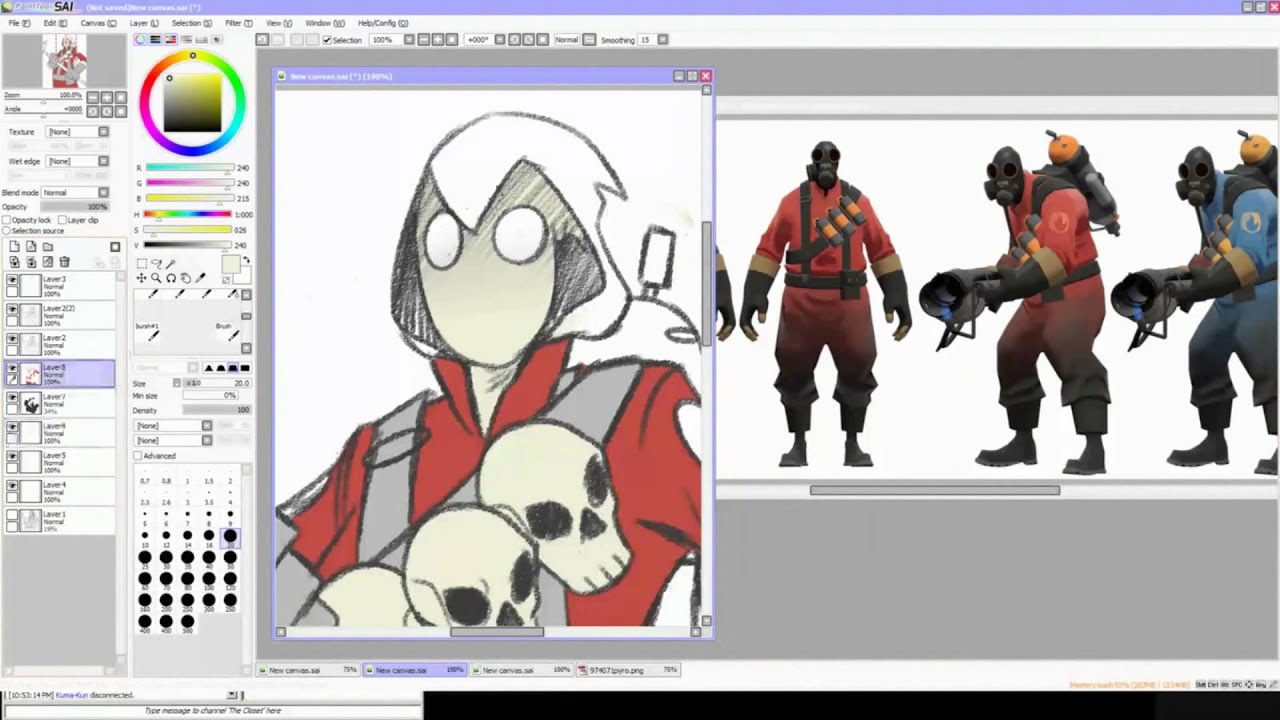Select Layer5 in the layer list
Screen dimensions: 1280x720
tap(59, 462)
